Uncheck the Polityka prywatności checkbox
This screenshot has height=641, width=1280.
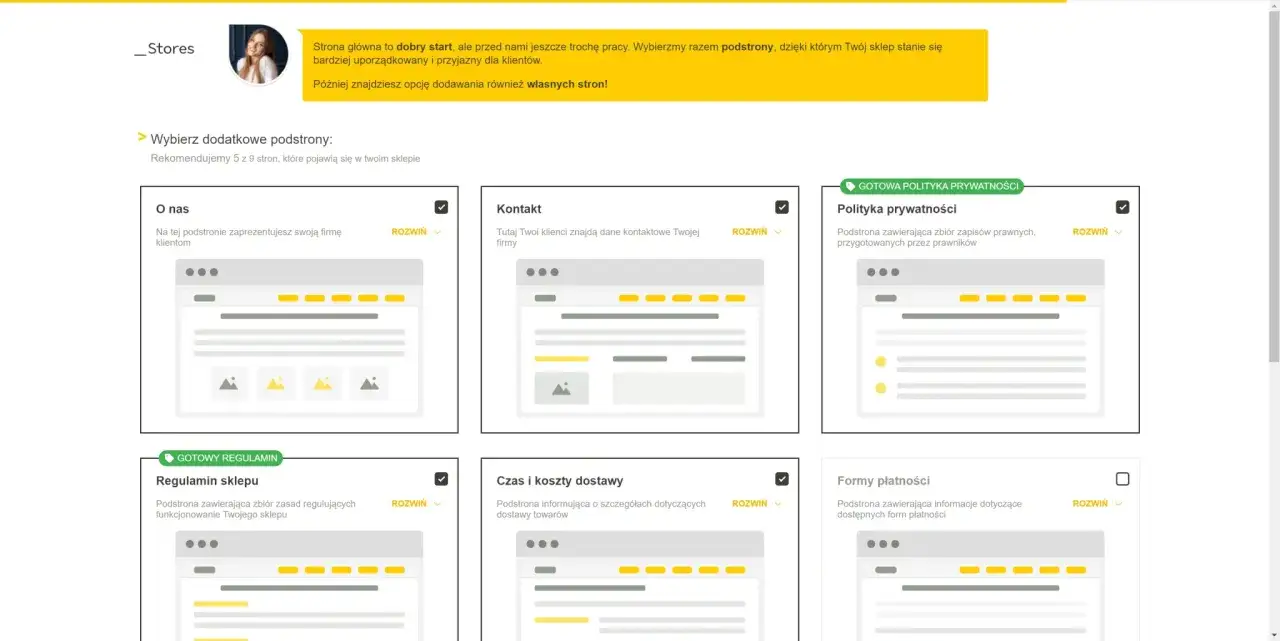(x=1122, y=207)
